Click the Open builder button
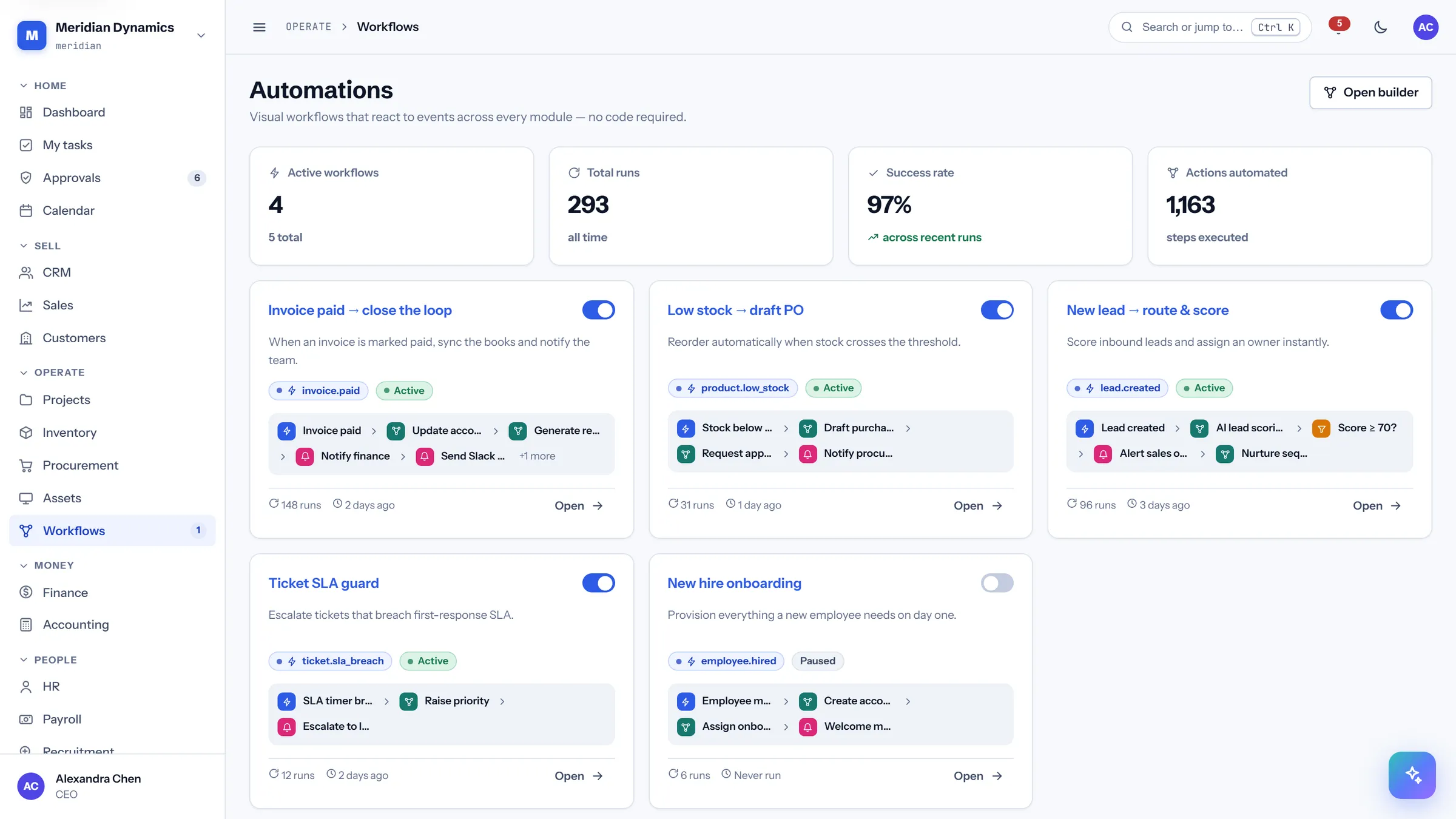 [x=1370, y=93]
